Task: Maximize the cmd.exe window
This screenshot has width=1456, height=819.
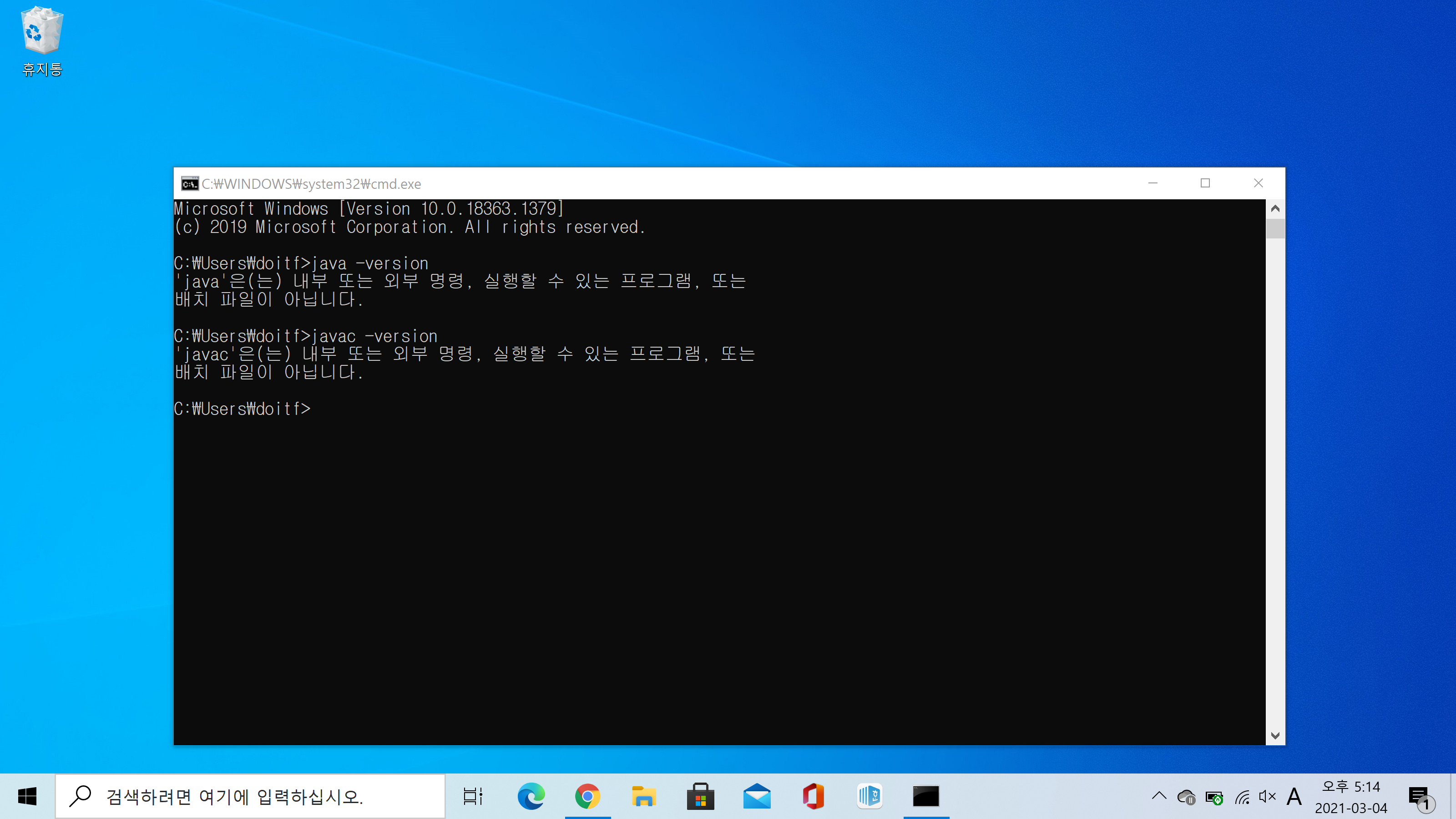Action: [1205, 183]
